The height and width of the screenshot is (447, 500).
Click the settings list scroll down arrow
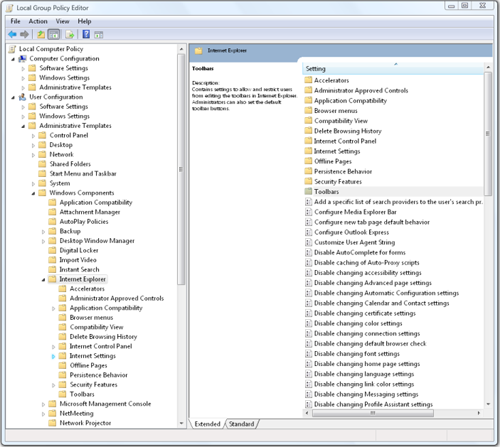[x=488, y=404]
